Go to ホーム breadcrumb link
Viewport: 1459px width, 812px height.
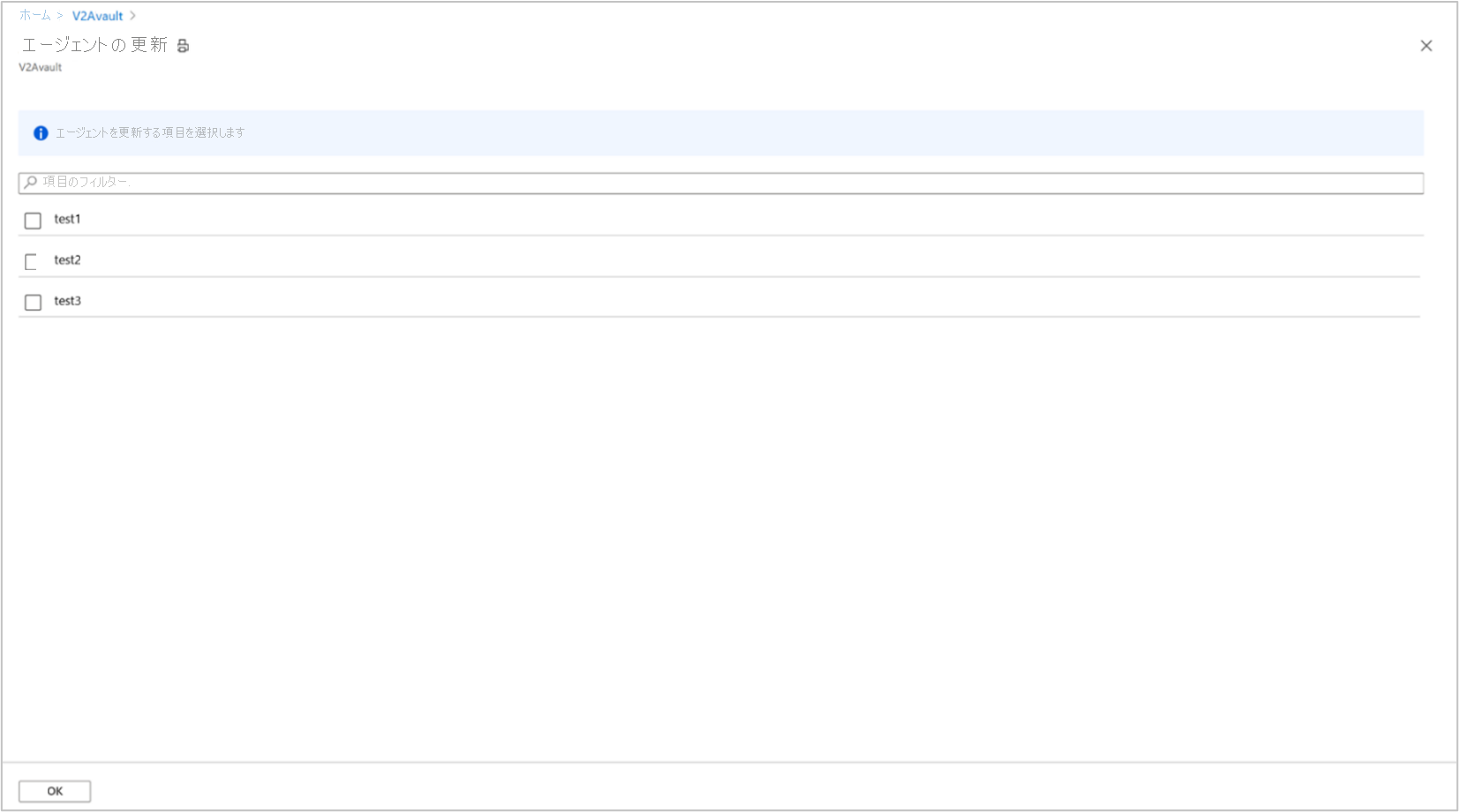(35, 16)
